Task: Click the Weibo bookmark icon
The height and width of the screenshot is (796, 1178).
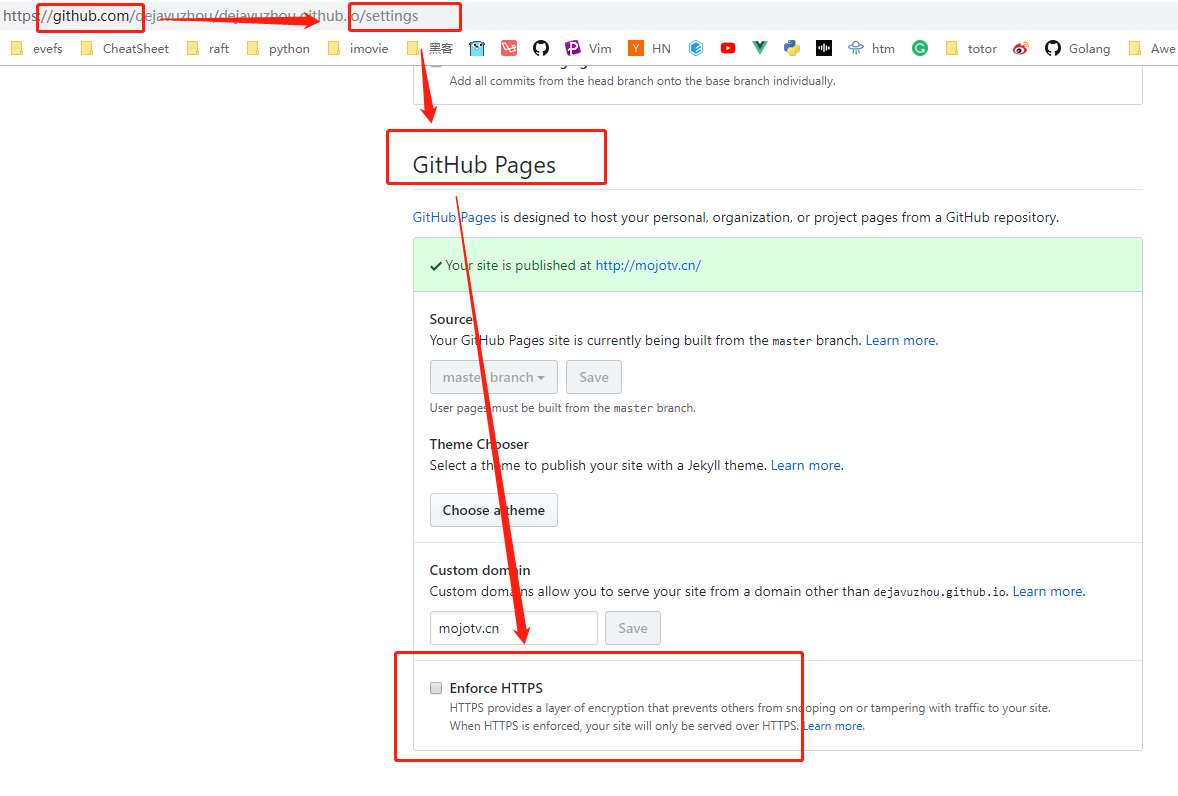Action: pos(1020,49)
